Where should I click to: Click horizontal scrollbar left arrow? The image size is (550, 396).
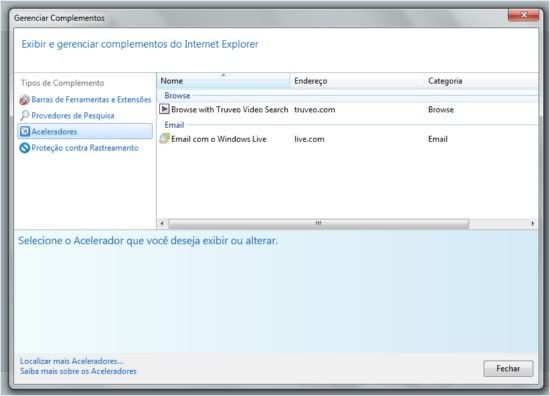pyautogui.click(x=162, y=223)
